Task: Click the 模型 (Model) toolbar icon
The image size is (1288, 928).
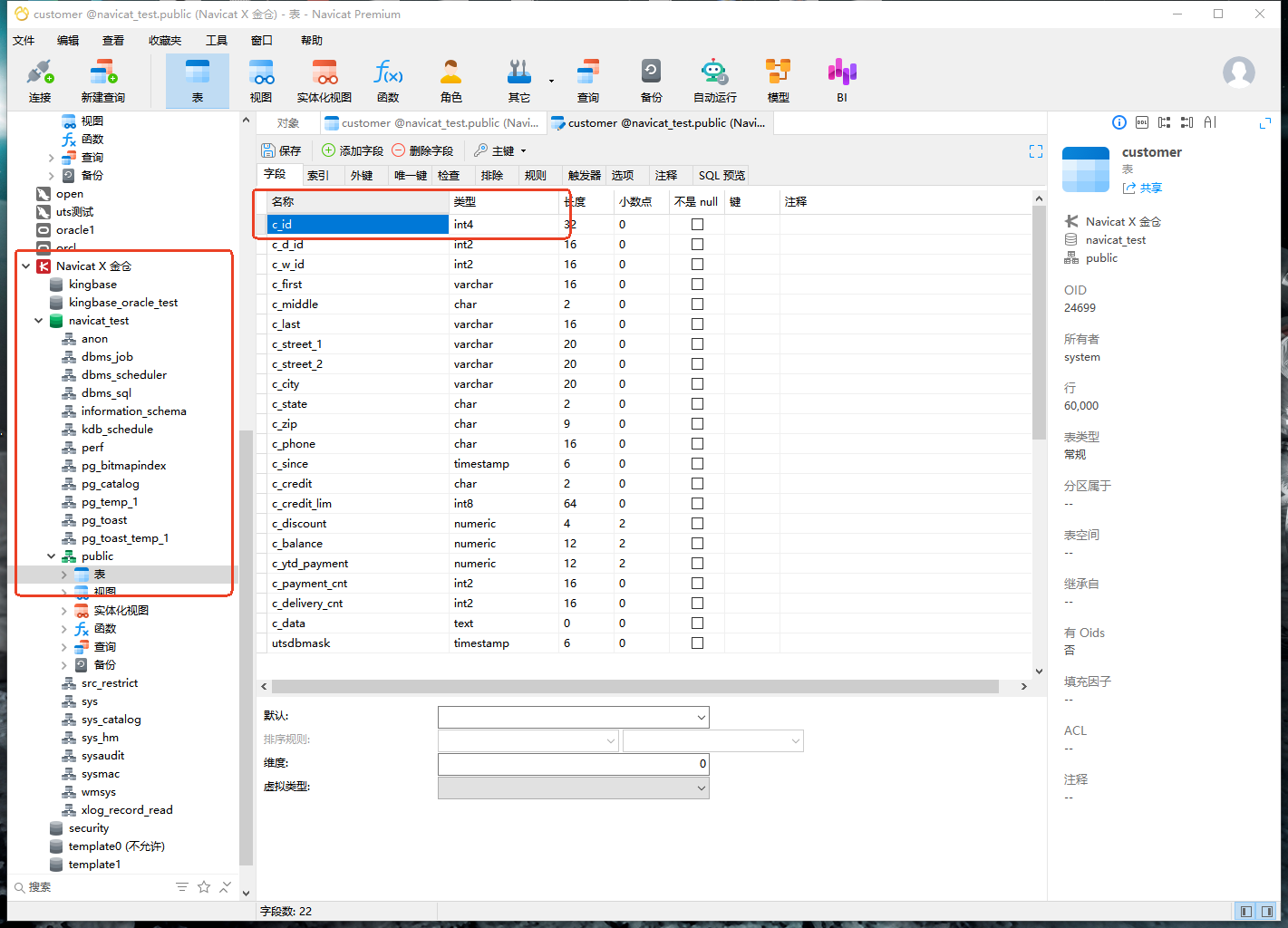Action: pyautogui.click(x=778, y=81)
